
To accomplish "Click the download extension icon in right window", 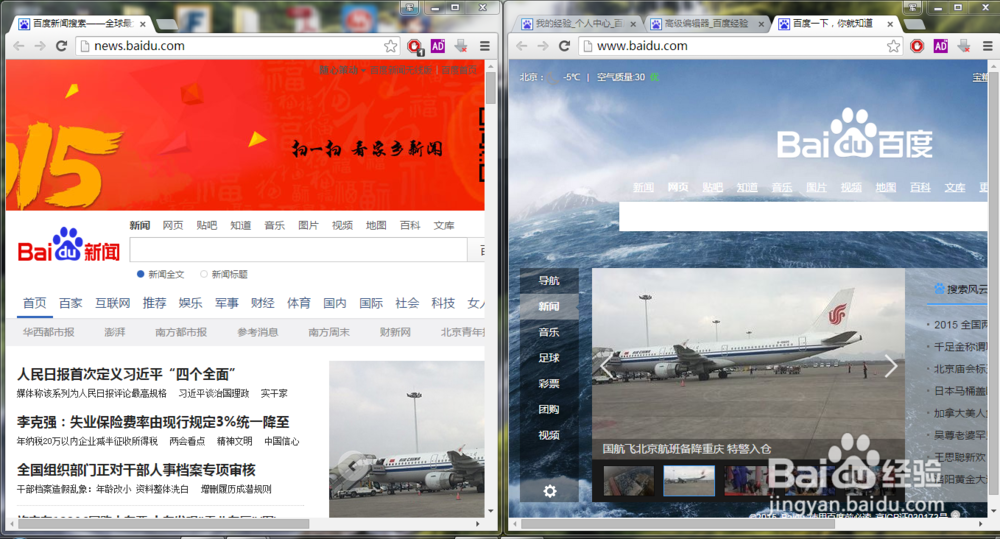I will [964, 46].
